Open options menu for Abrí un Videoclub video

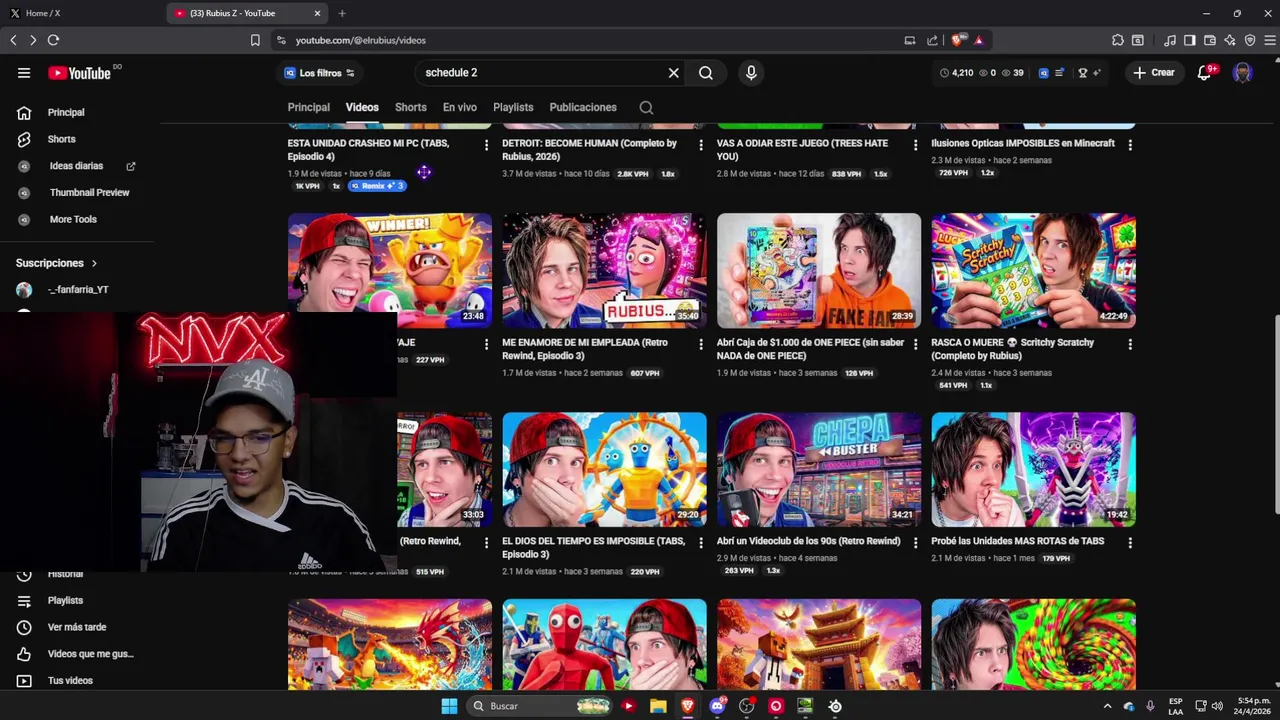(x=915, y=543)
